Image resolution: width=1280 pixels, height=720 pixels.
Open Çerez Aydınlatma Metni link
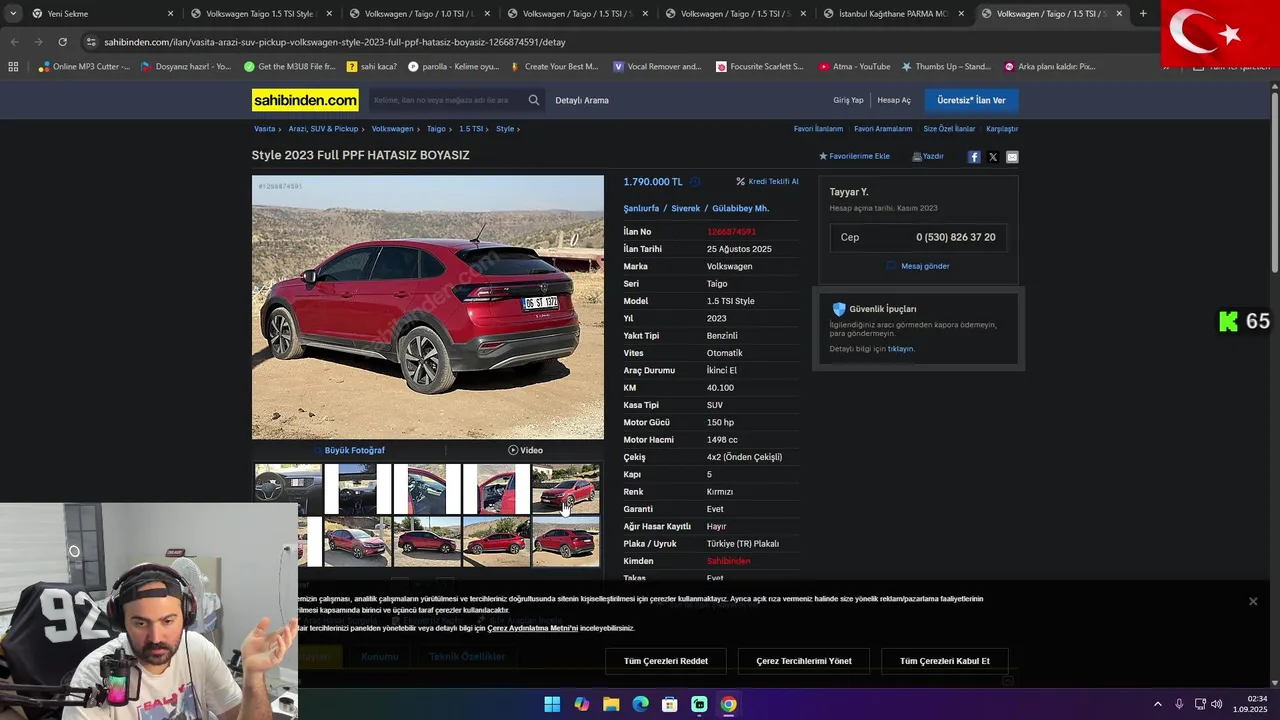[533, 628]
